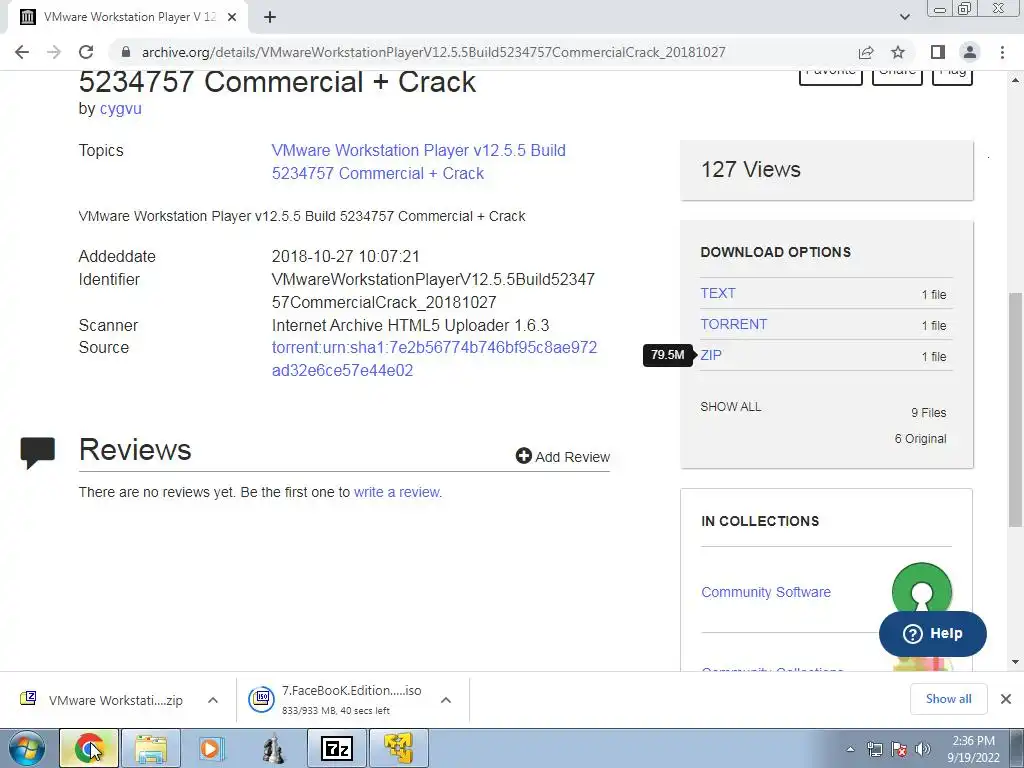Image resolution: width=1024 pixels, height=768 pixels.
Task: Close the downloads bar
Action: [x=1006, y=699]
